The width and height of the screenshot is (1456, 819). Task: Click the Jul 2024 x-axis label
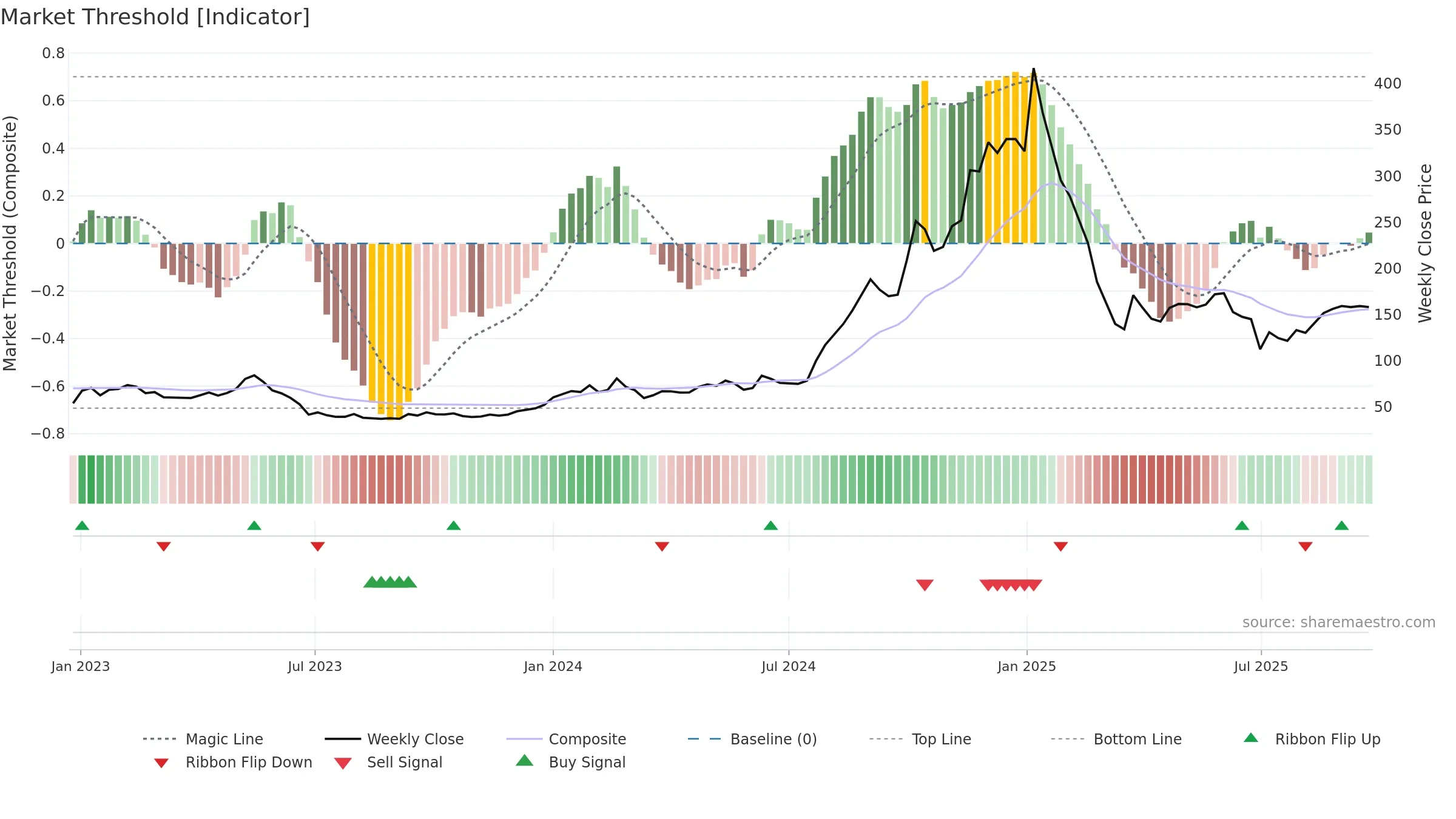[789, 666]
